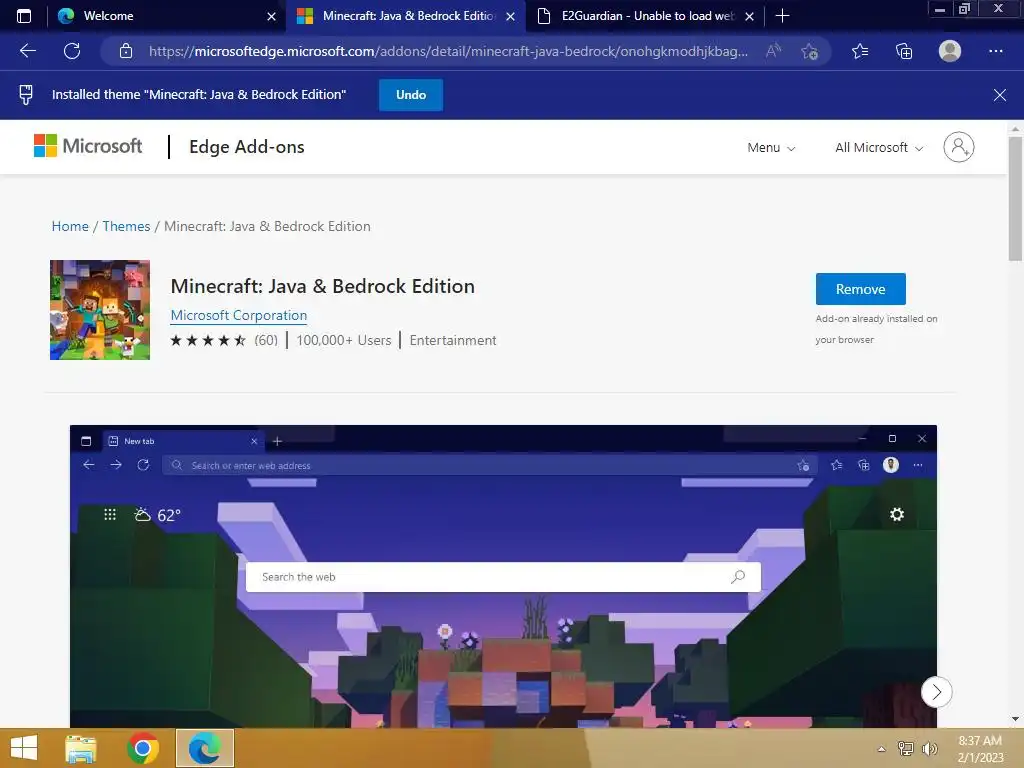The height and width of the screenshot is (768, 1024).
Task: View site information lock icon
Action: click(126, 51)
